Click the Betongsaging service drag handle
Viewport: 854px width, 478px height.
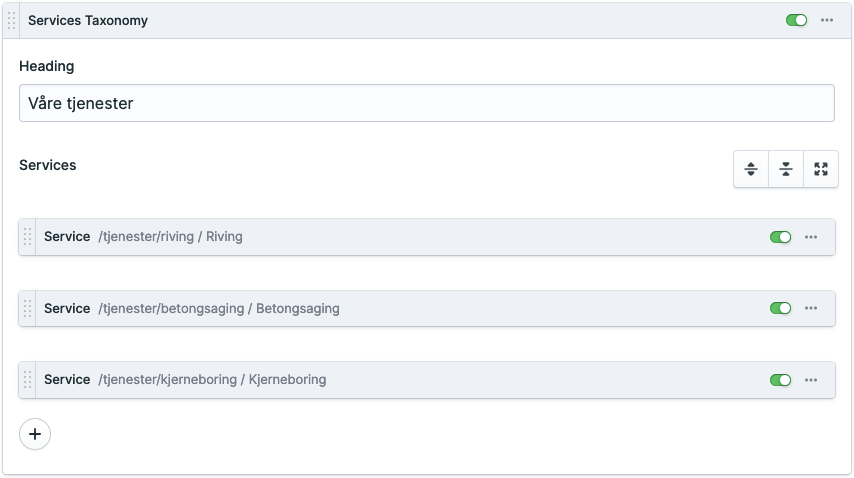(28, 309)
